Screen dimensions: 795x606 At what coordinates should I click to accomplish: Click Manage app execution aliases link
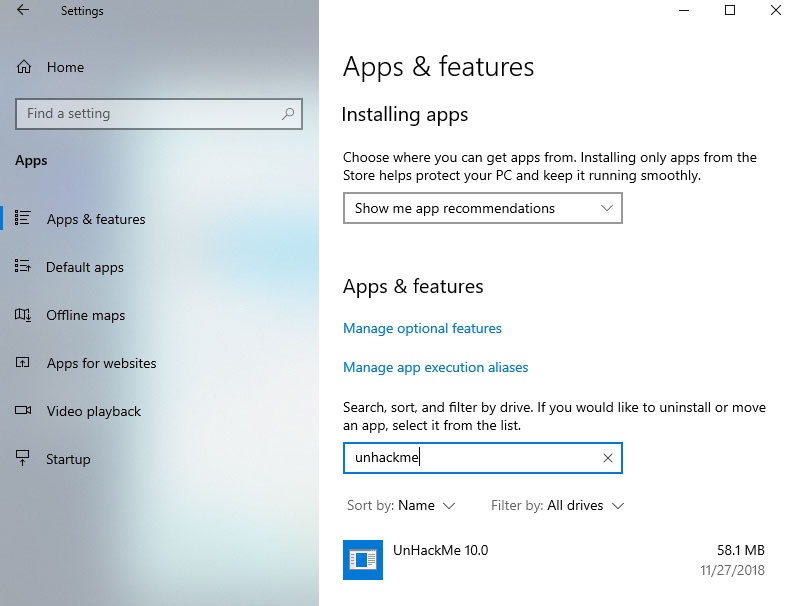click(436, 367)
